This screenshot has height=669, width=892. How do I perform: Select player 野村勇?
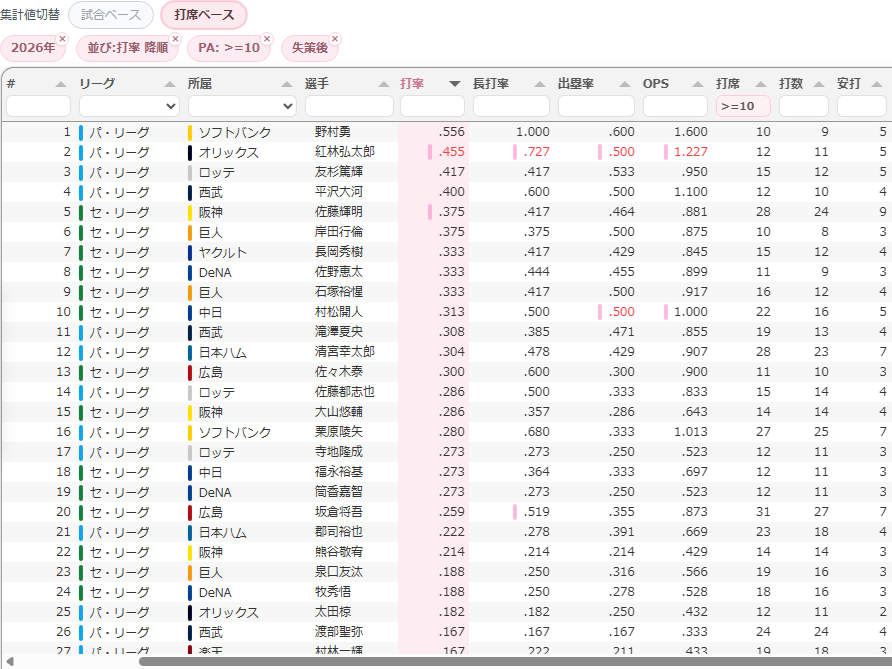[333, 132]
